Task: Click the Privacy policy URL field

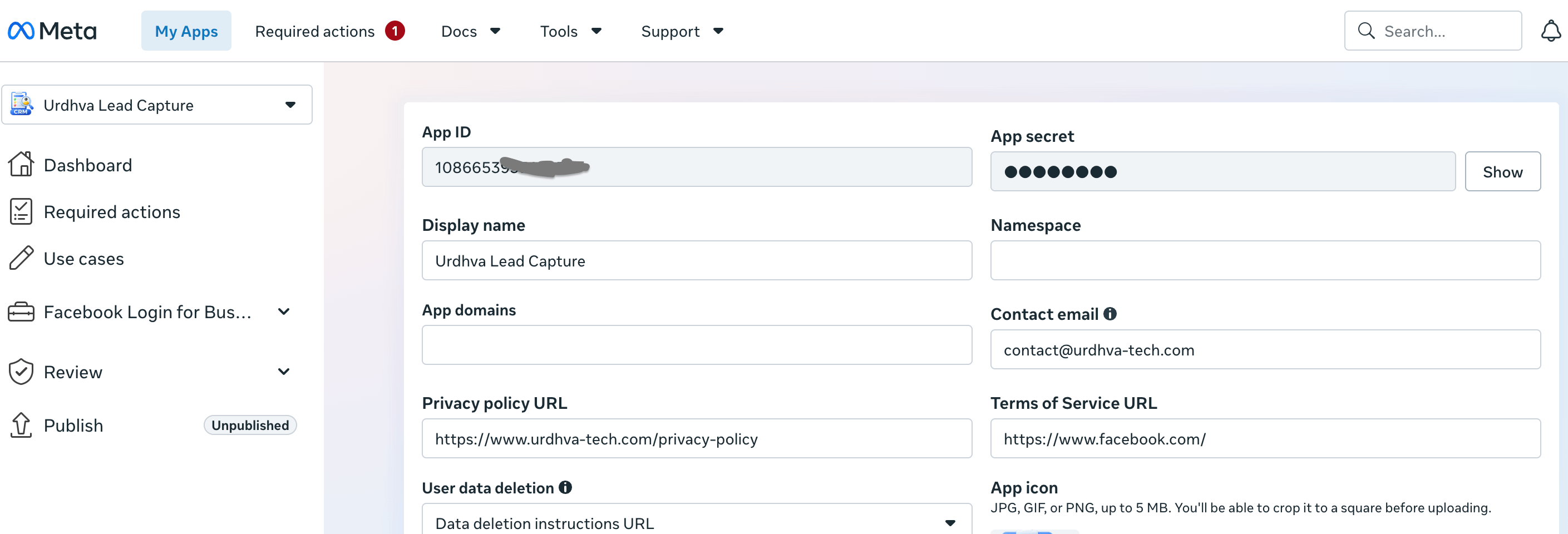Action: 697,438
